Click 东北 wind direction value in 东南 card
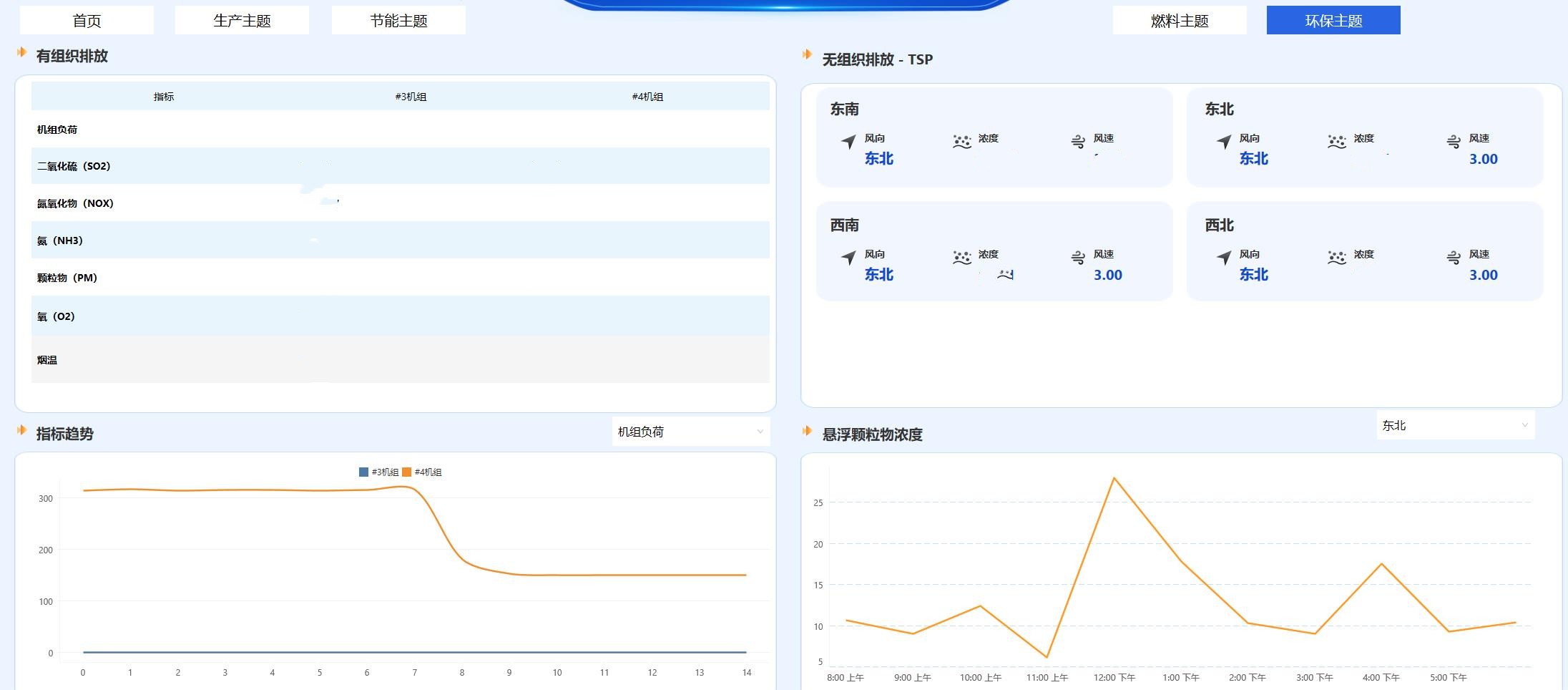The width and height of the screenshot is (1568, 690). 879,159
